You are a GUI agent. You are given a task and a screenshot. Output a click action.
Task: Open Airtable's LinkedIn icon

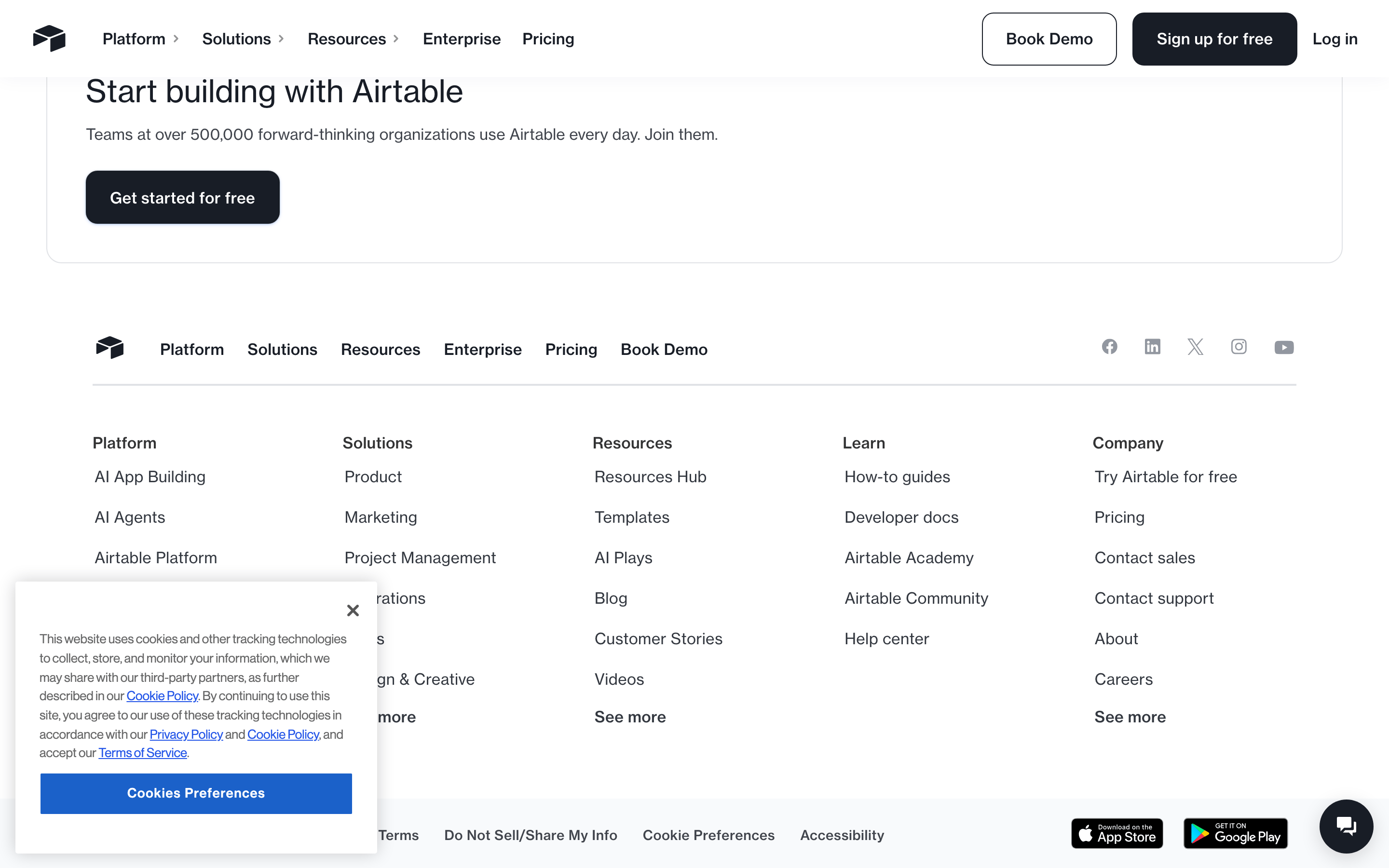point(1153,347)
